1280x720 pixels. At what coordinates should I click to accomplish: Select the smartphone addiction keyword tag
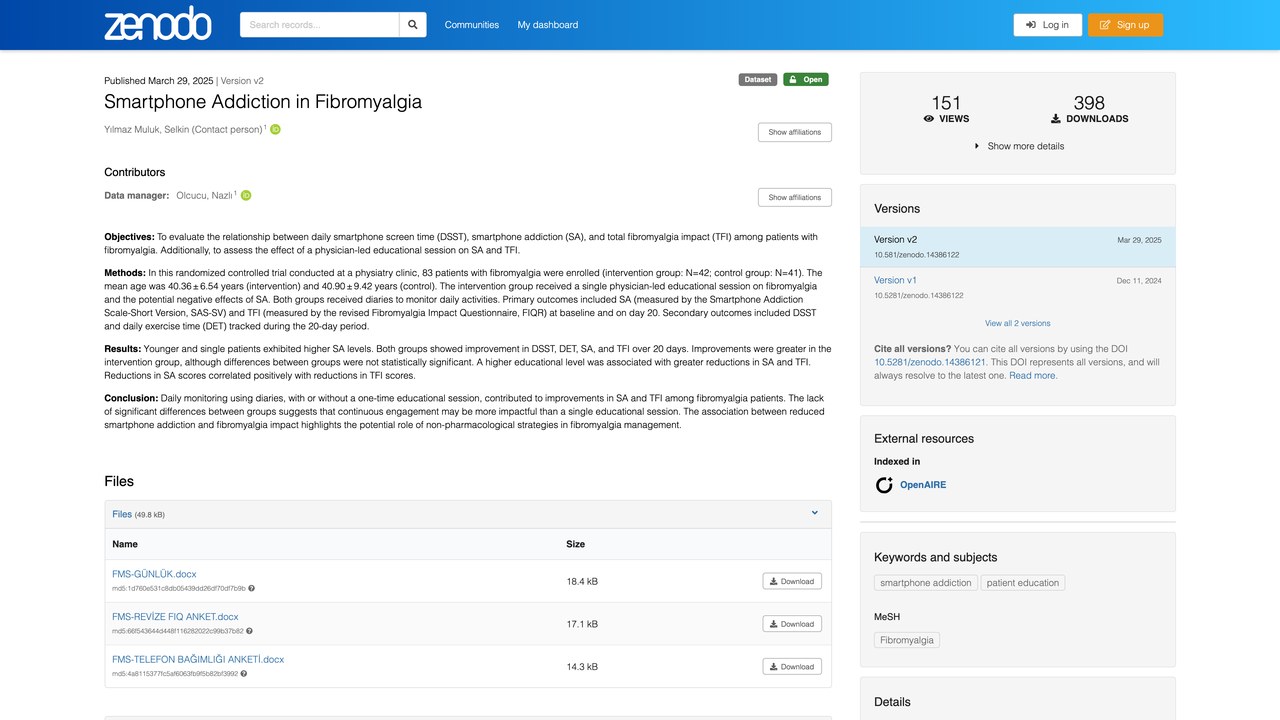point(926,583)
